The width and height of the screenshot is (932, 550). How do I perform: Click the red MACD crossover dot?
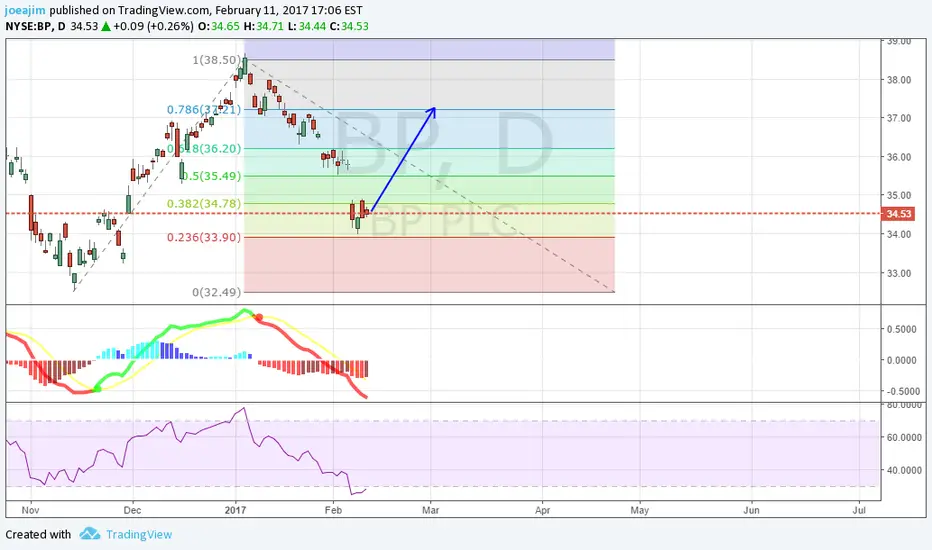259,318
